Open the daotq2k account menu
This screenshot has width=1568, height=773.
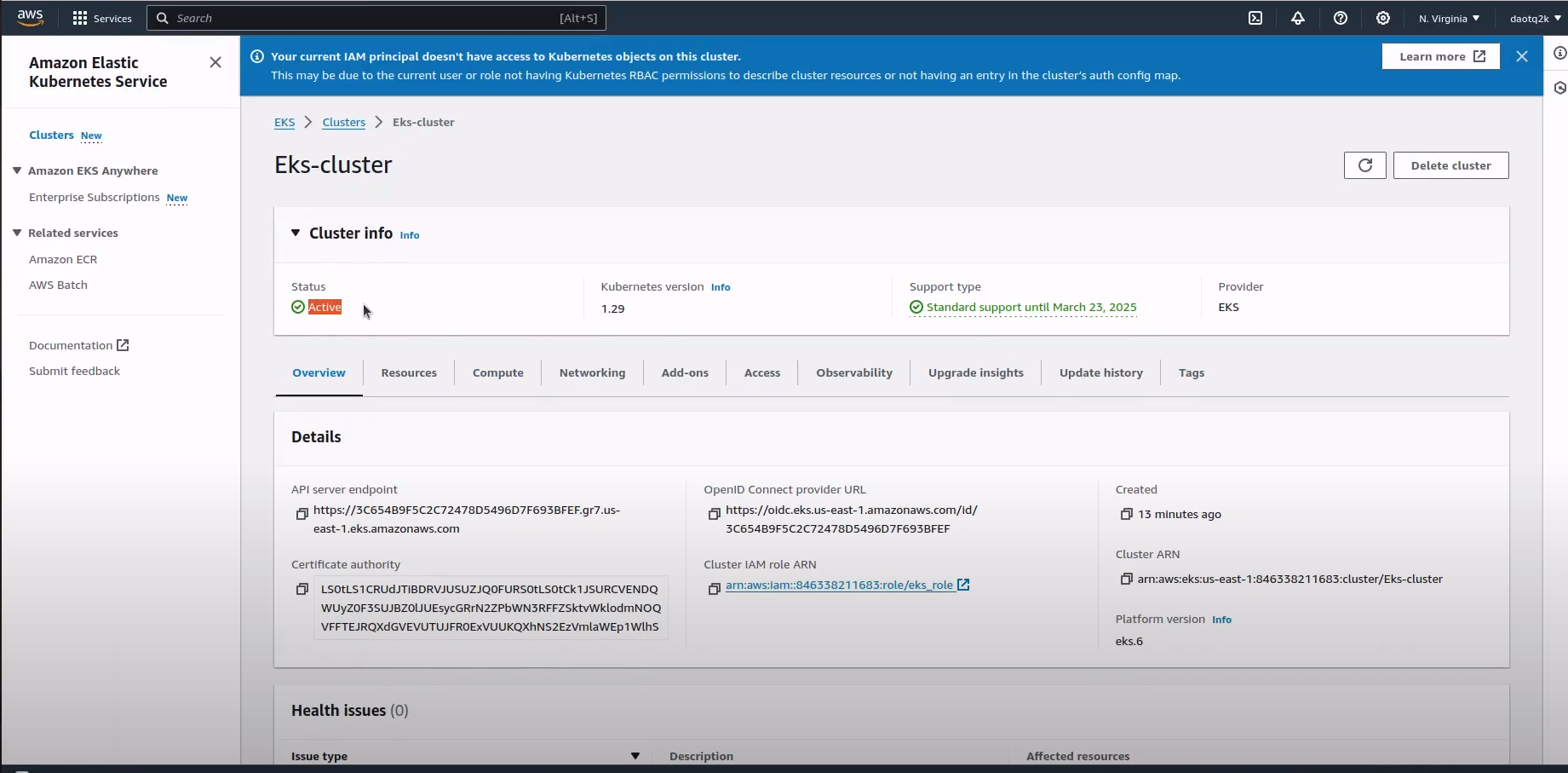[1535, 18]
